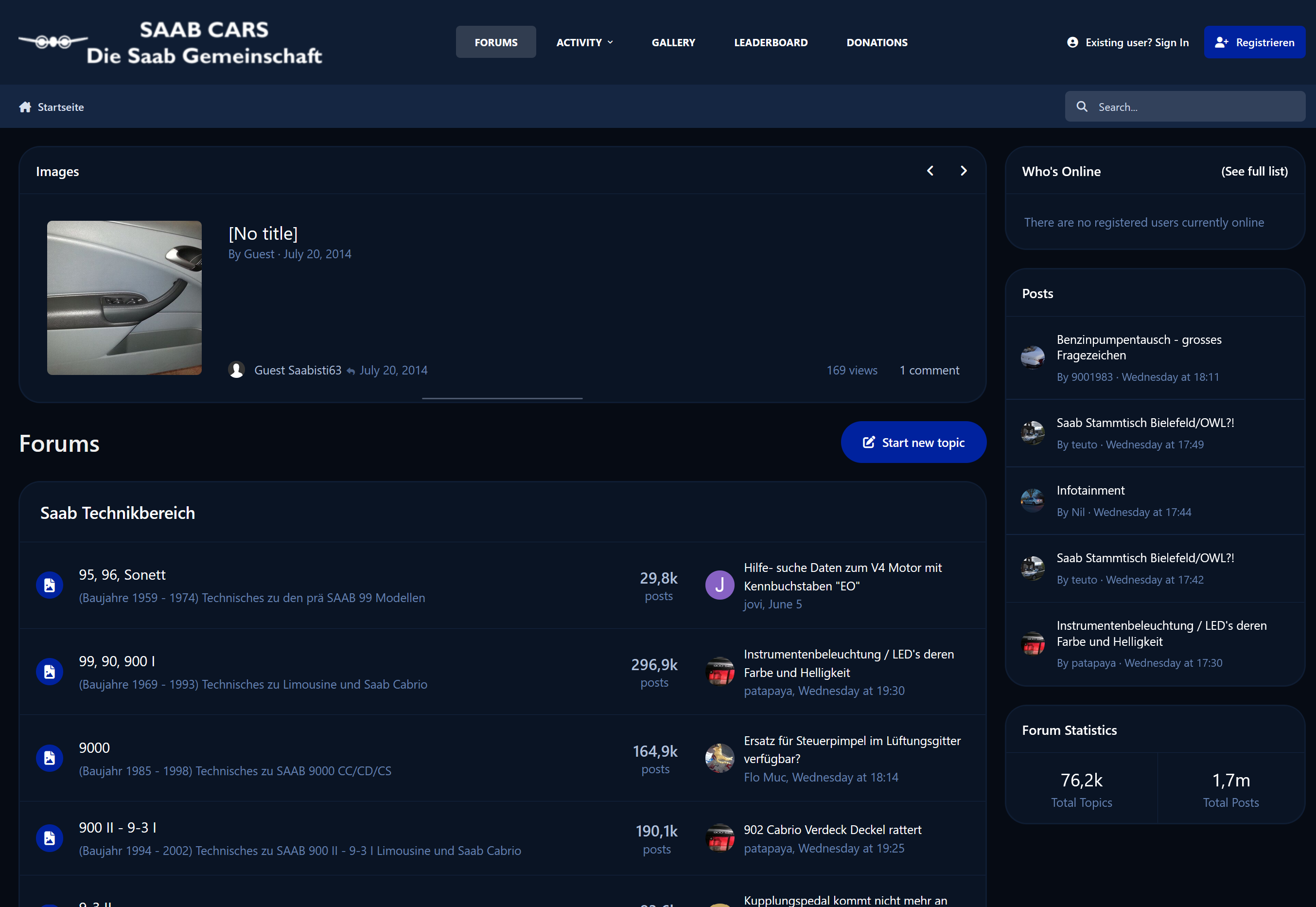Open the 99, 90, 900 I forum
1316x907 pixels.
click(117, 661)
